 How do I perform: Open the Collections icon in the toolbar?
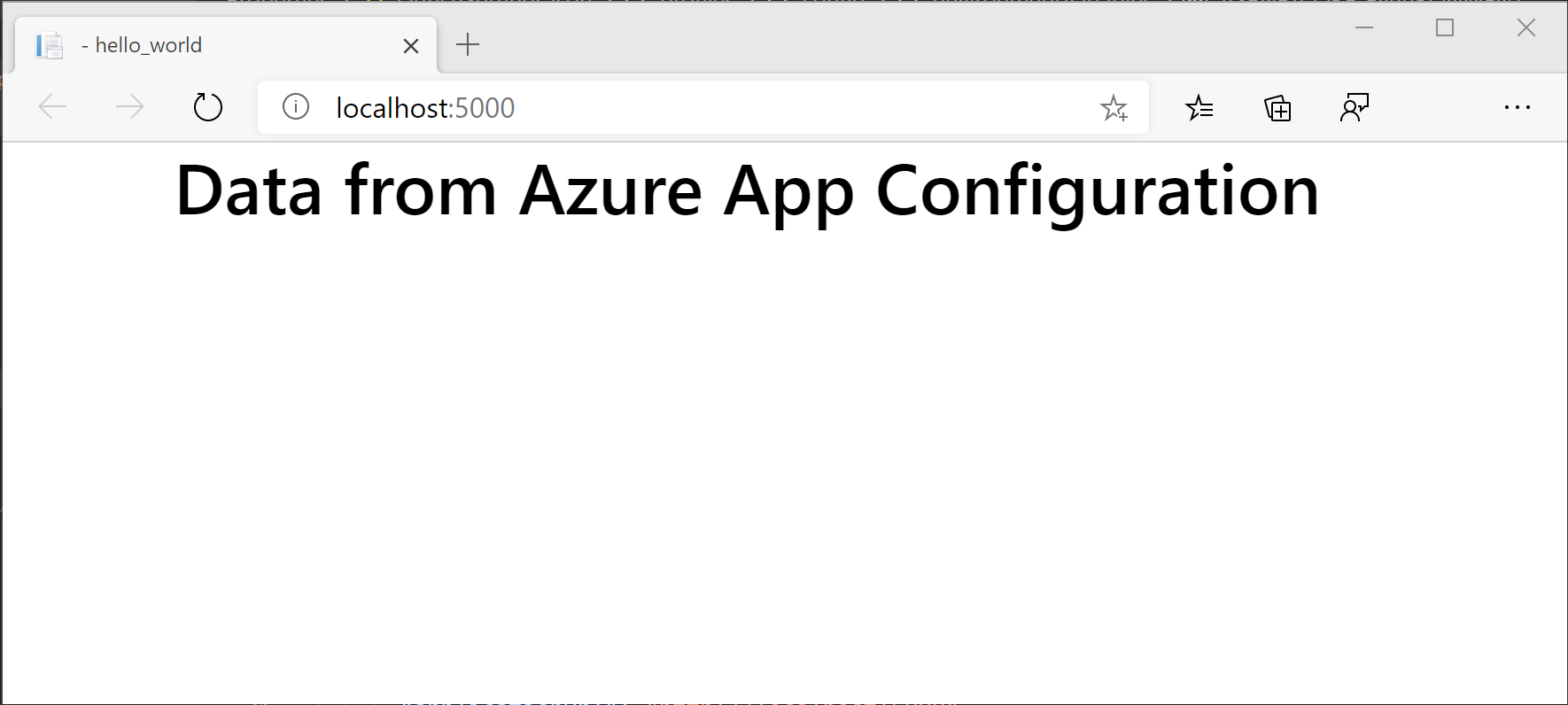click(x=1277, y=107)
